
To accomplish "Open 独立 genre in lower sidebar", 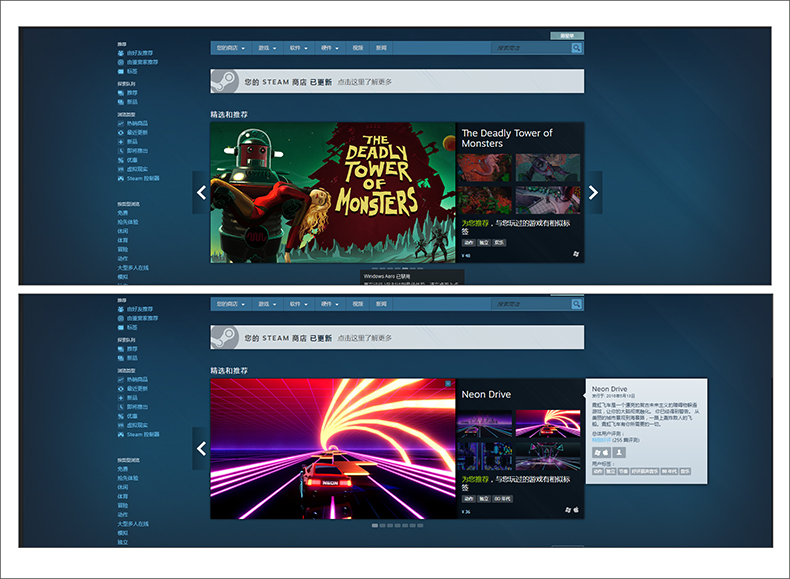I will [x=122, y=542].
